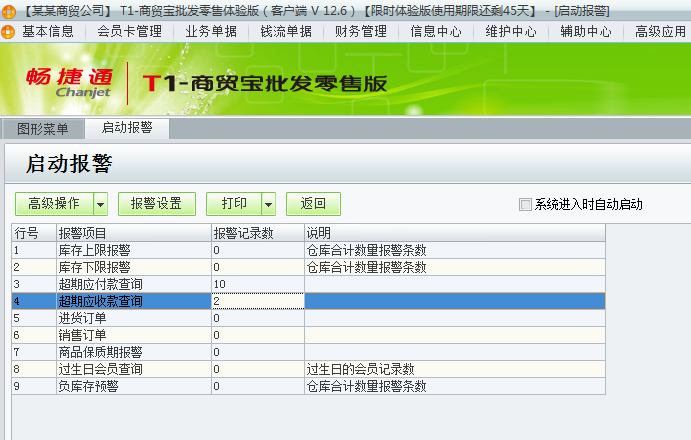Enable 系统进入时自动启动 checkbox
This screenshot has height=440, width=691.
point(525,205)
